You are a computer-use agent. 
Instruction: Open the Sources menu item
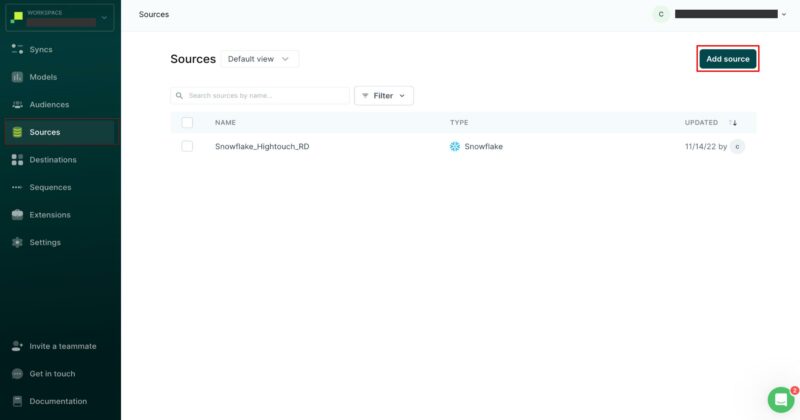click(45, 132)
